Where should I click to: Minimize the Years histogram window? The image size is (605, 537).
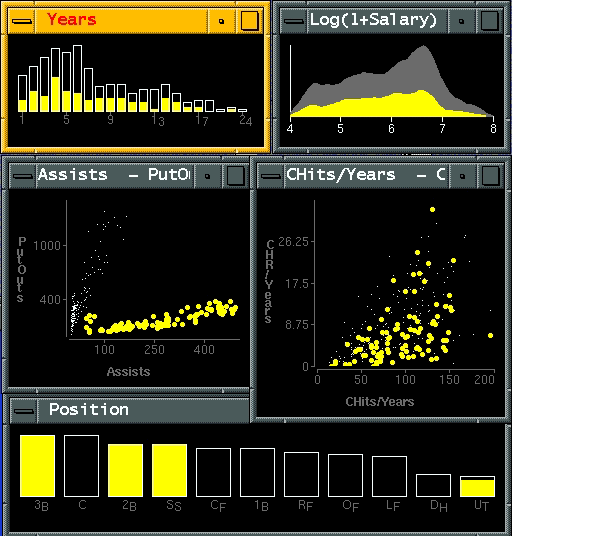coord(222,19)
